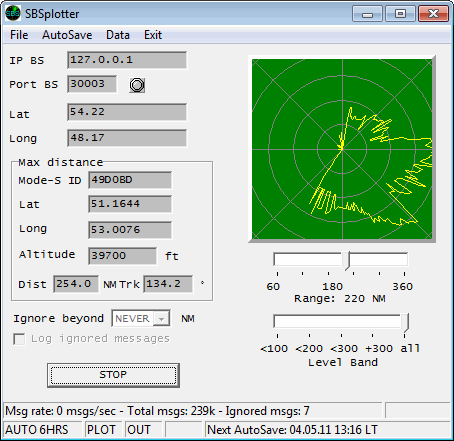Enable Log ignored messages checkbox

19,339
